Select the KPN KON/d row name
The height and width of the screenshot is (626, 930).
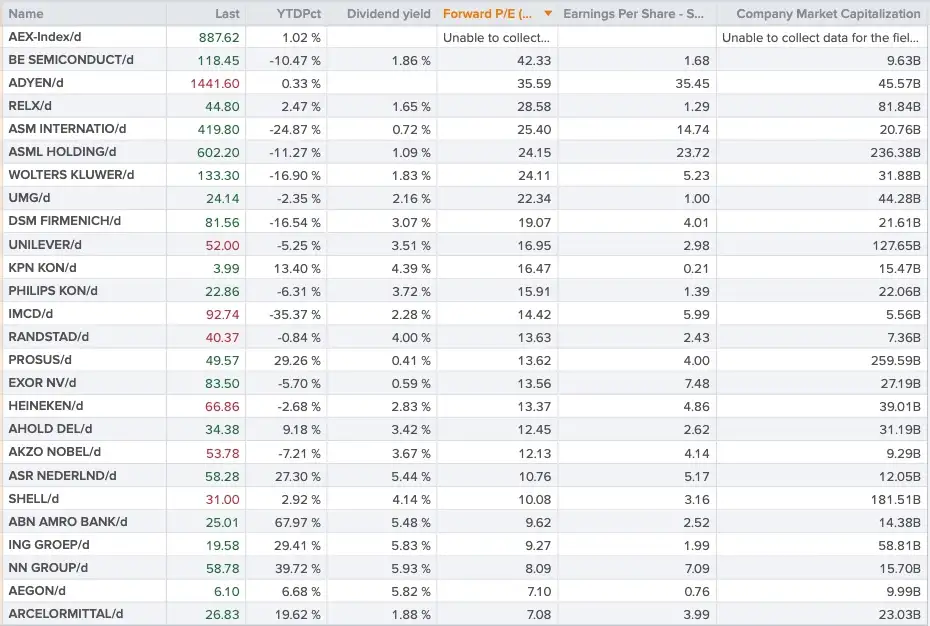pyautogui.click(x=42, y=268)
